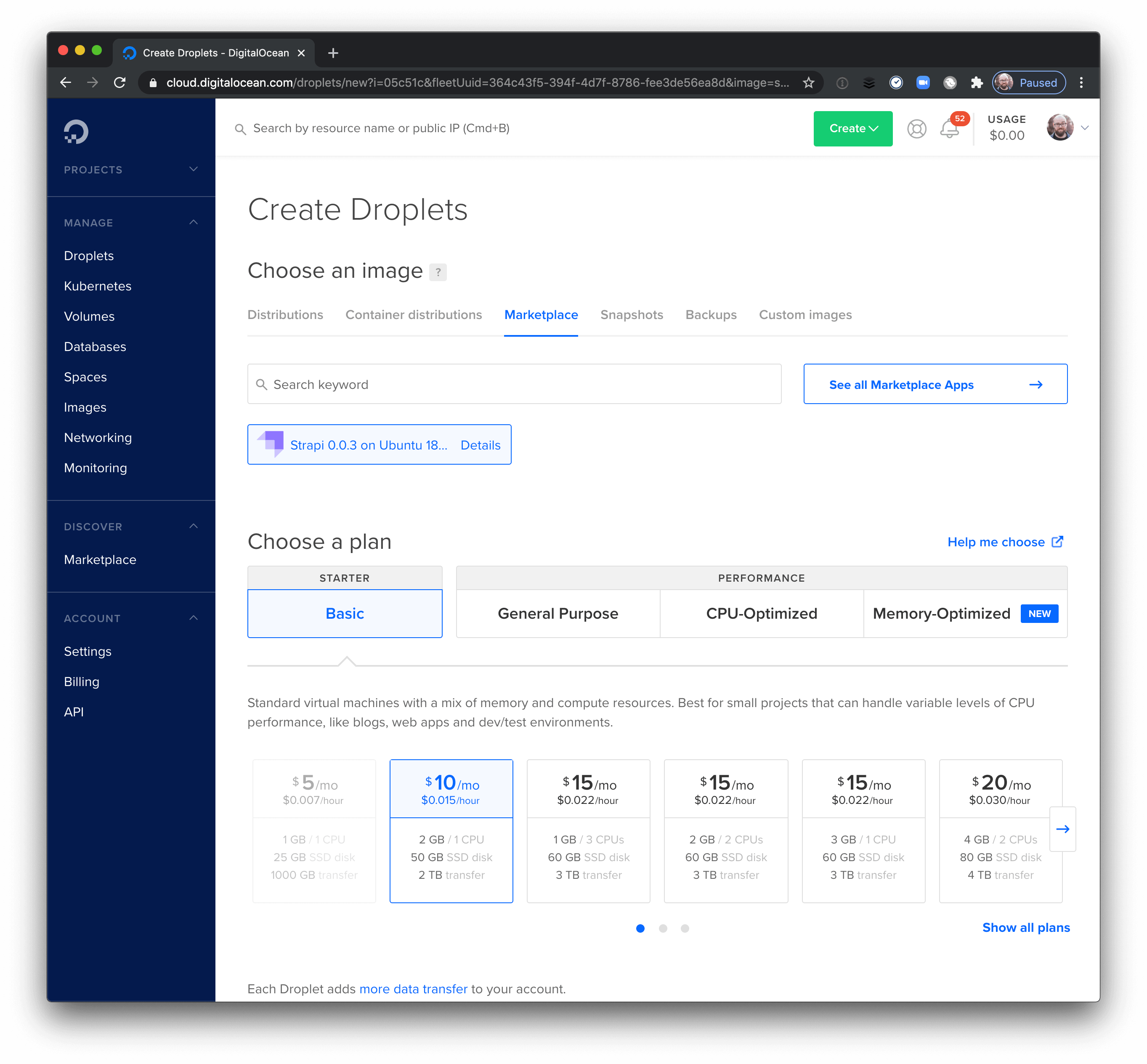
Task: Open the Create dropdown menu
Action: tap(852, 128)
